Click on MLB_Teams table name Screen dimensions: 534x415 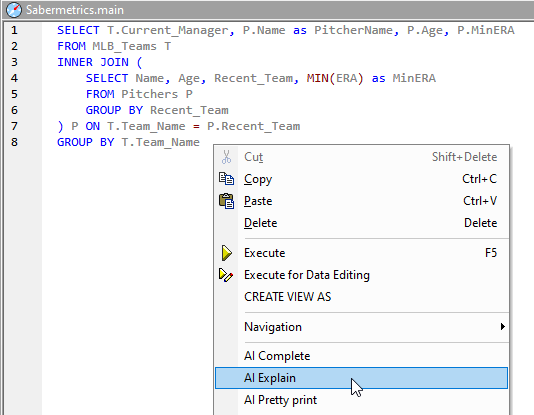(x=124, y=46)
